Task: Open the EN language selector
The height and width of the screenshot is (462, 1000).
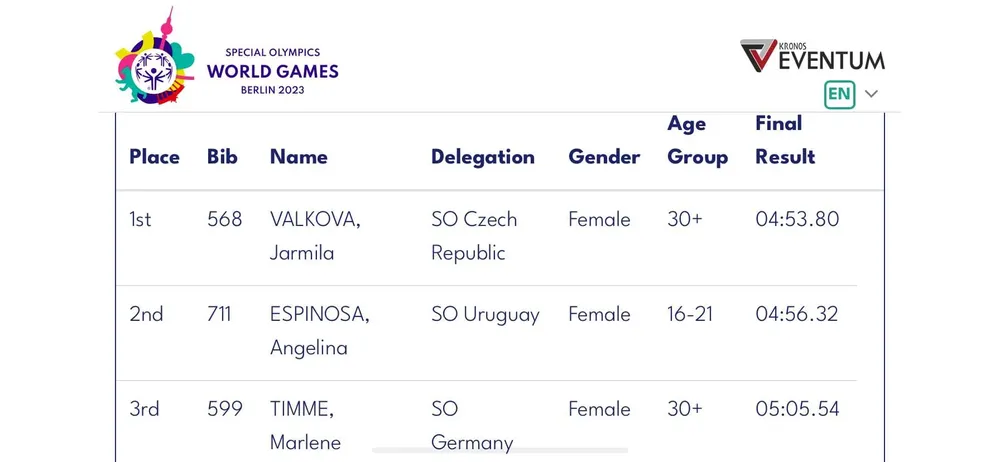Action: tap(839, 94)
